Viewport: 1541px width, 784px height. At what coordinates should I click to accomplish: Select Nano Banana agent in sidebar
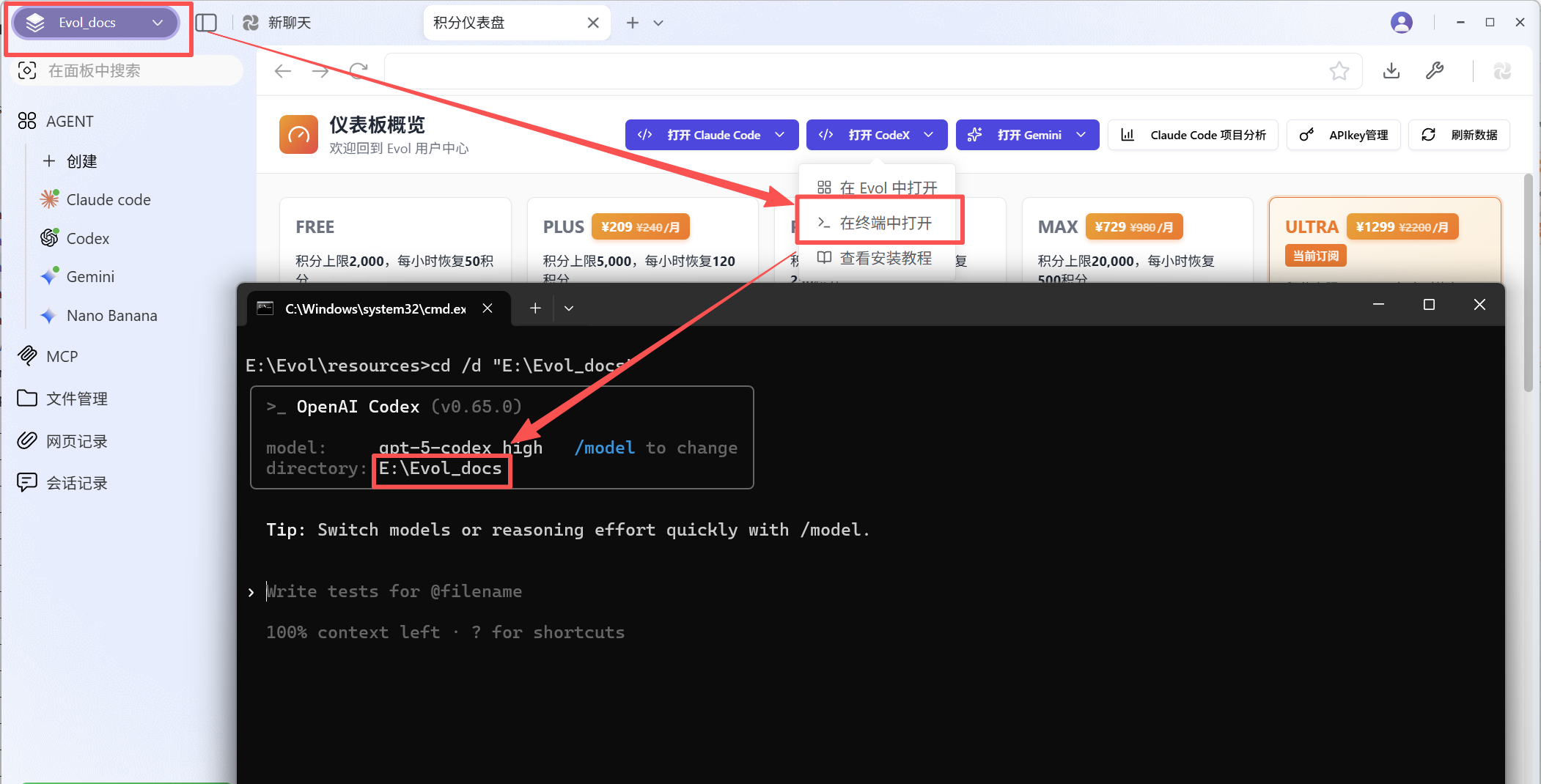111,316
